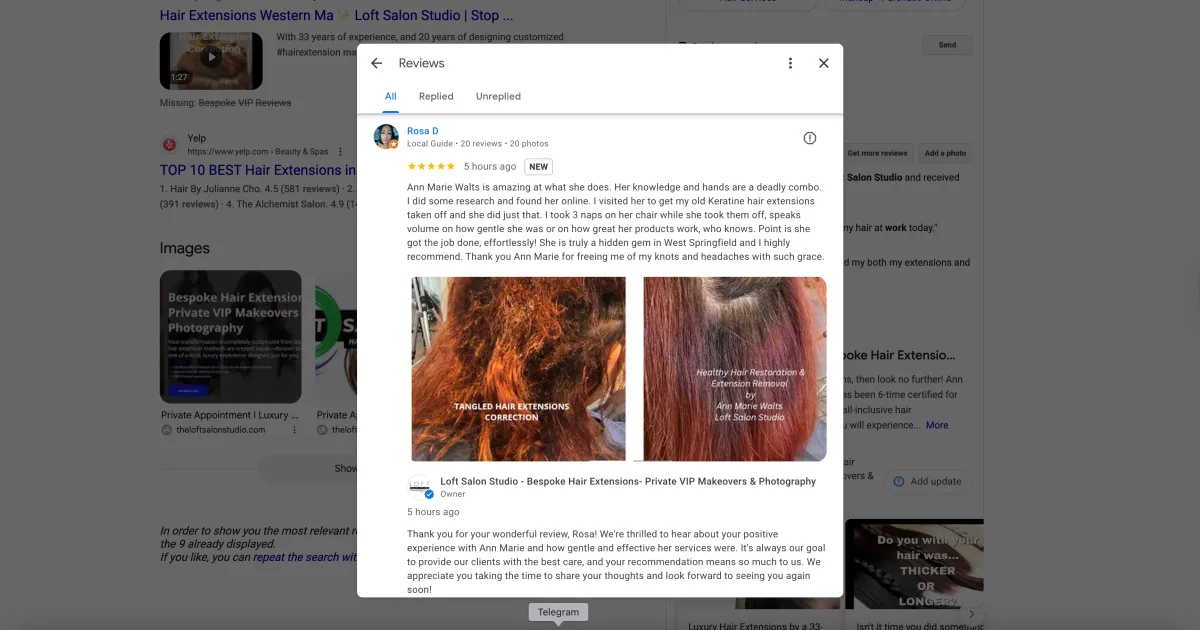Screen dimensions: 1200x630
Task: Open the tangled hair extensions correction photo
Action: point(518,369)
